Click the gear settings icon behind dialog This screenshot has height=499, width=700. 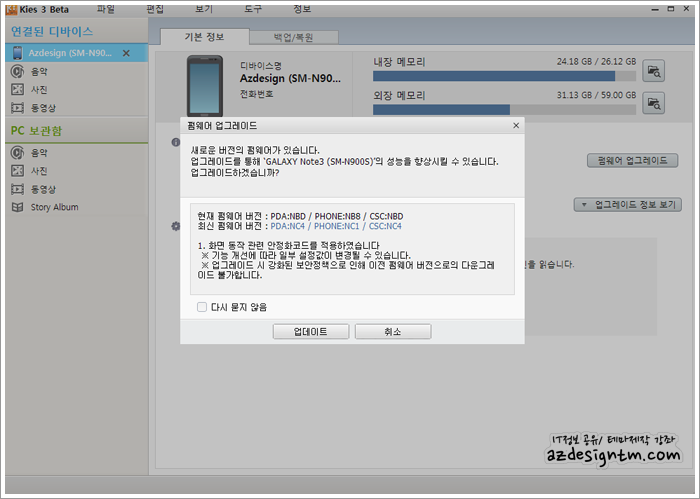click(176, 226)
